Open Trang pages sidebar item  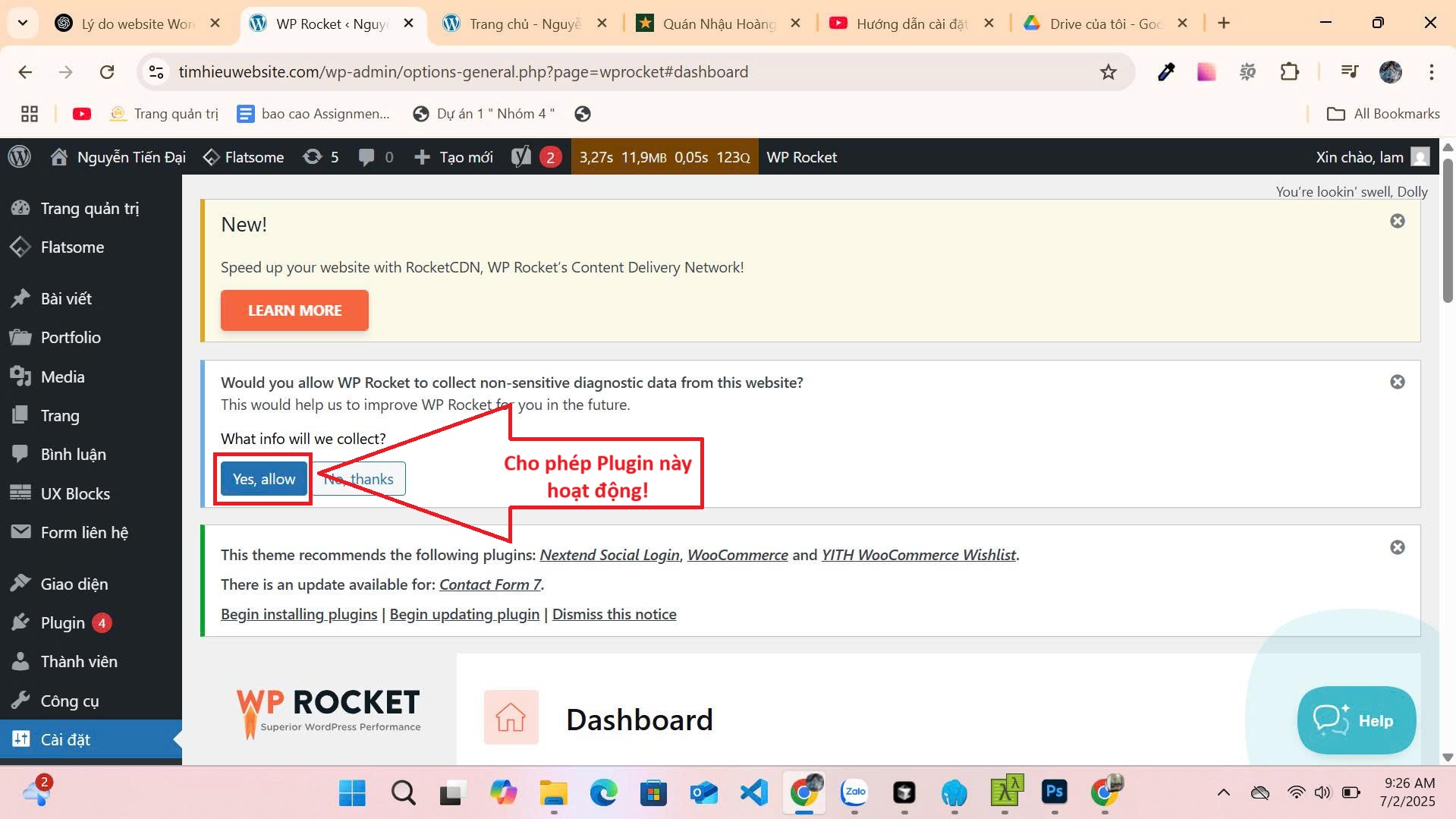[90, 415]
